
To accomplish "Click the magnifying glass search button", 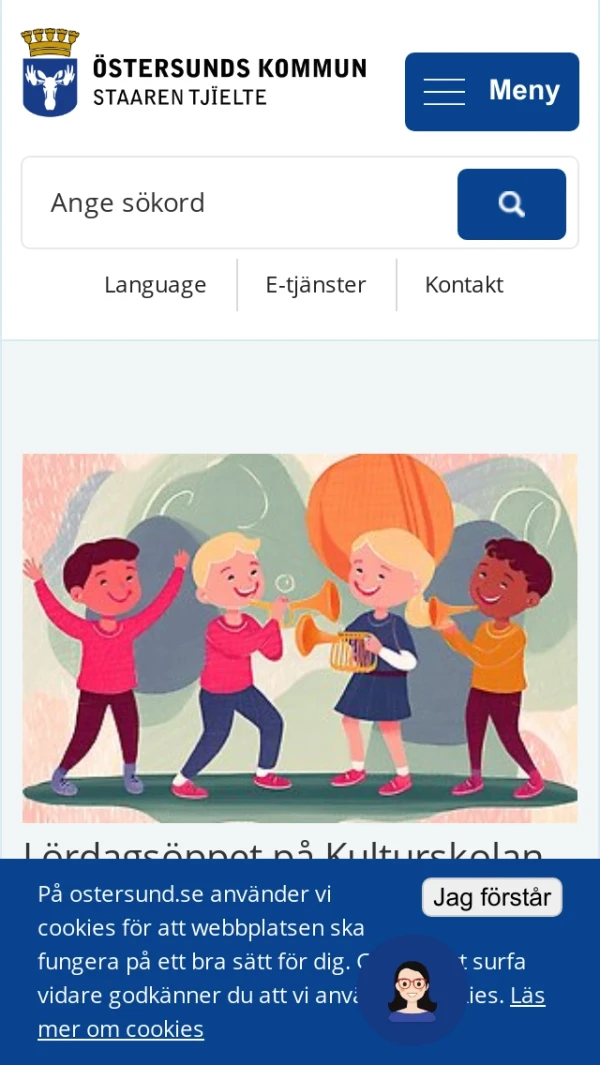I will tap(512, 204).
